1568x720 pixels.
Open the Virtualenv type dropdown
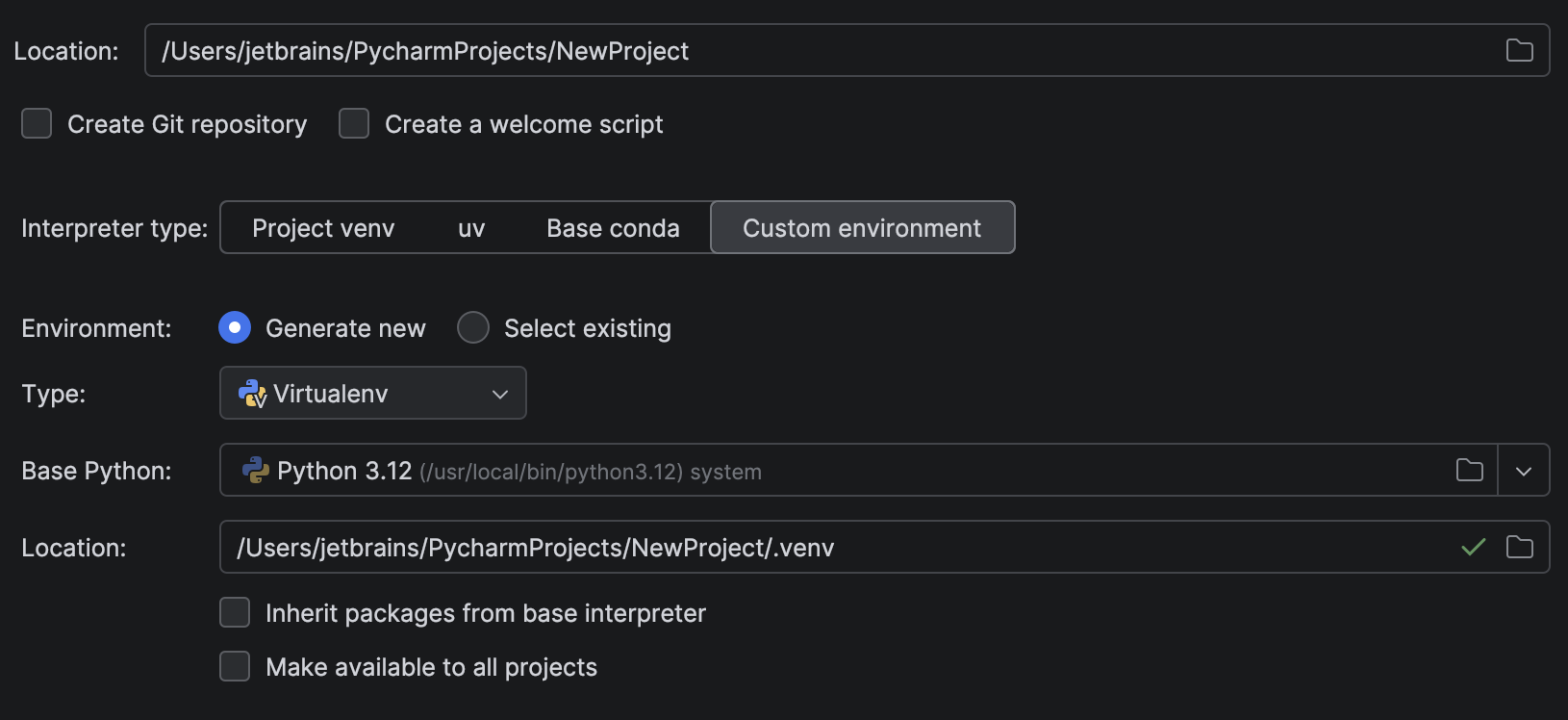373,393
